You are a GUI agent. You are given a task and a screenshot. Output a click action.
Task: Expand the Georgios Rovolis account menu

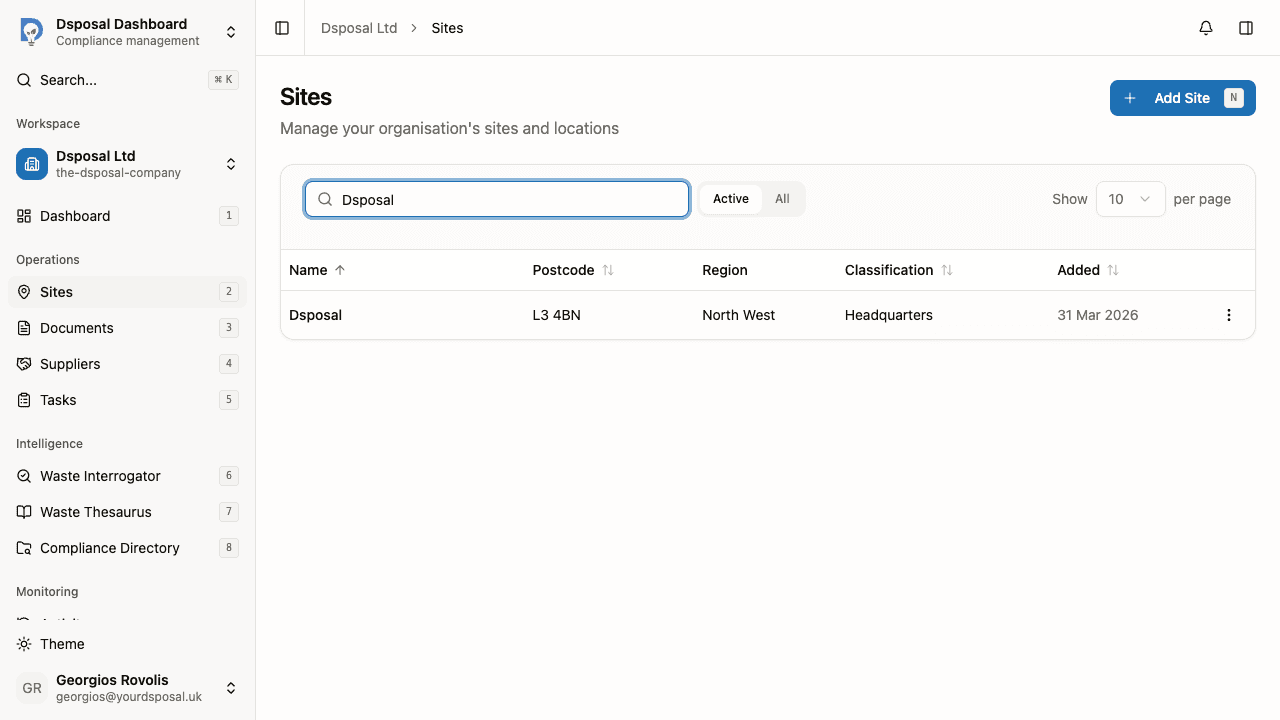(x=231, y=688)
